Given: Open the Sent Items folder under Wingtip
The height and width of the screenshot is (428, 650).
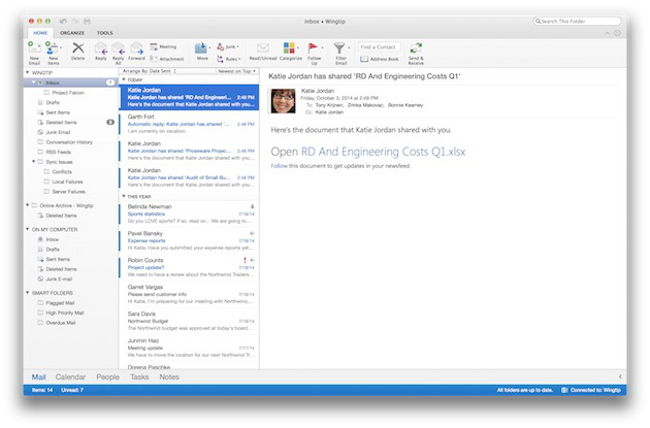Looking at the screenshot, I should pos(70,112).
